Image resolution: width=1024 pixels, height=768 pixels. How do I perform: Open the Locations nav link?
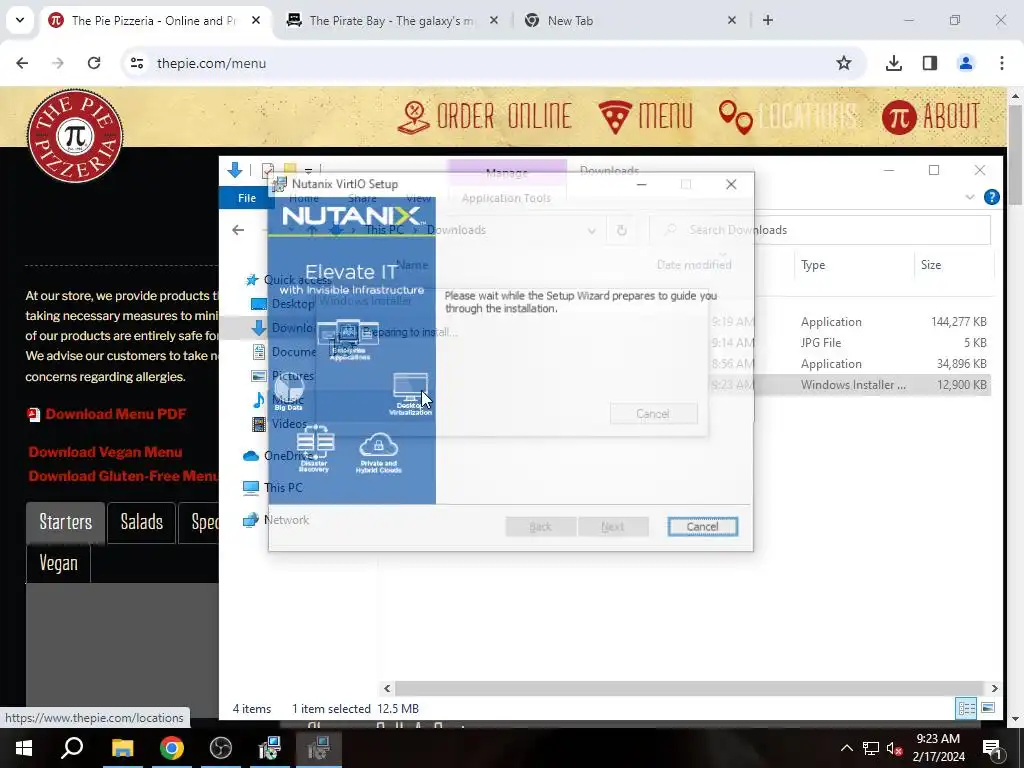(x=788, y=117)
